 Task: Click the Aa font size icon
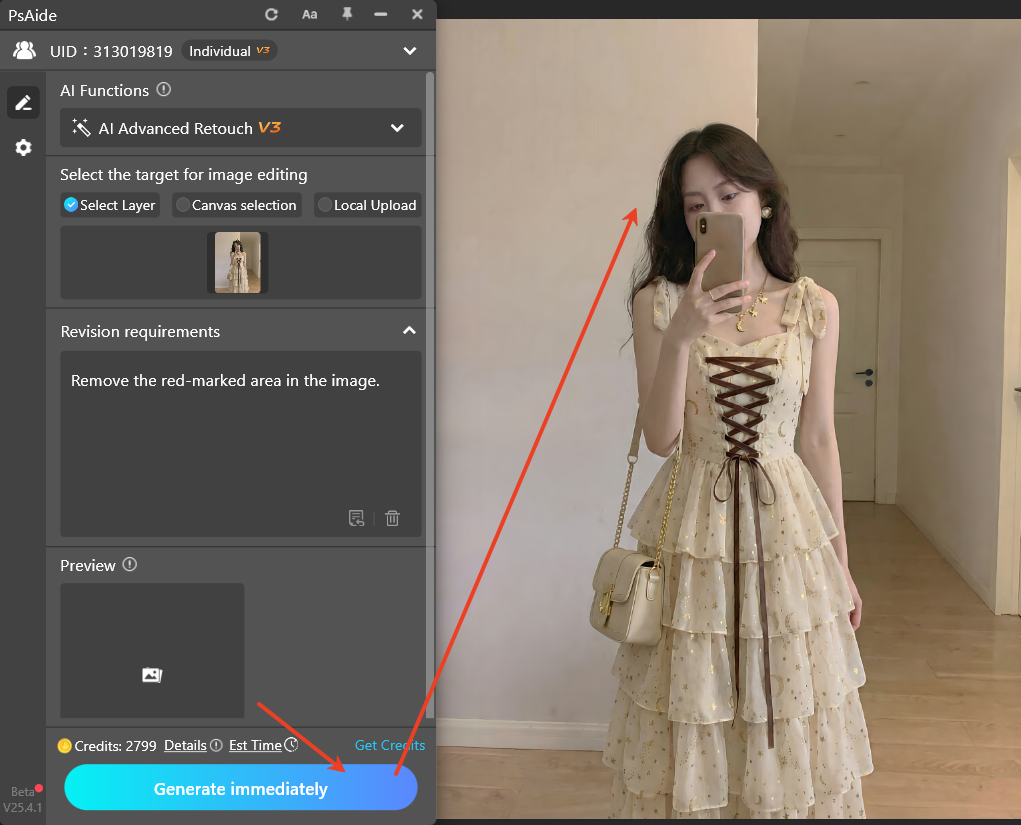(309, 14)
